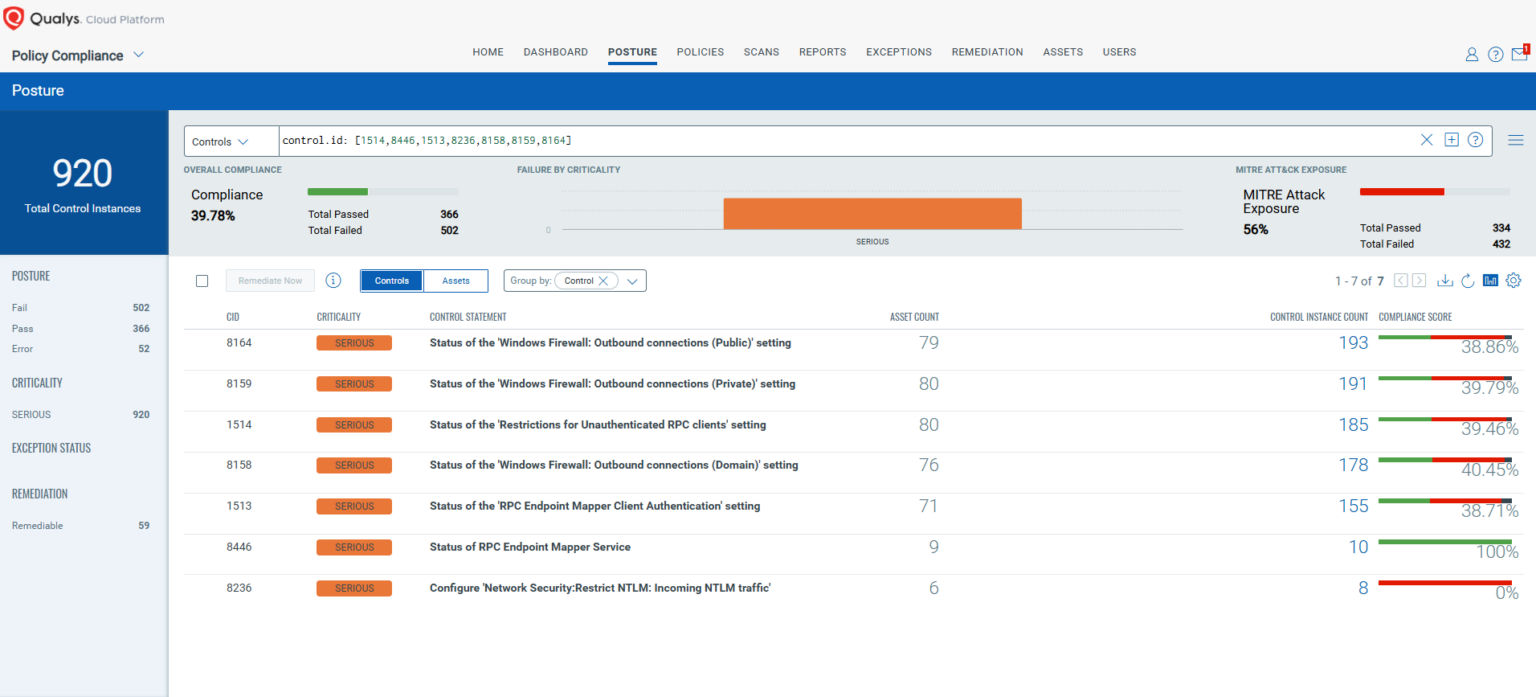1536x697 pixels.
Task: Clear the control.id search query
Action: pyautogui.click(x=1427, y=140)
